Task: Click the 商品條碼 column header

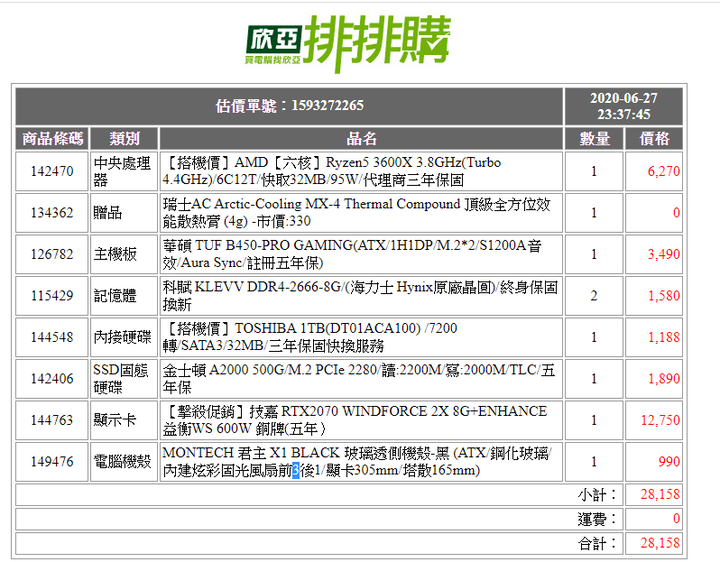Action: [x=52, y=138]
